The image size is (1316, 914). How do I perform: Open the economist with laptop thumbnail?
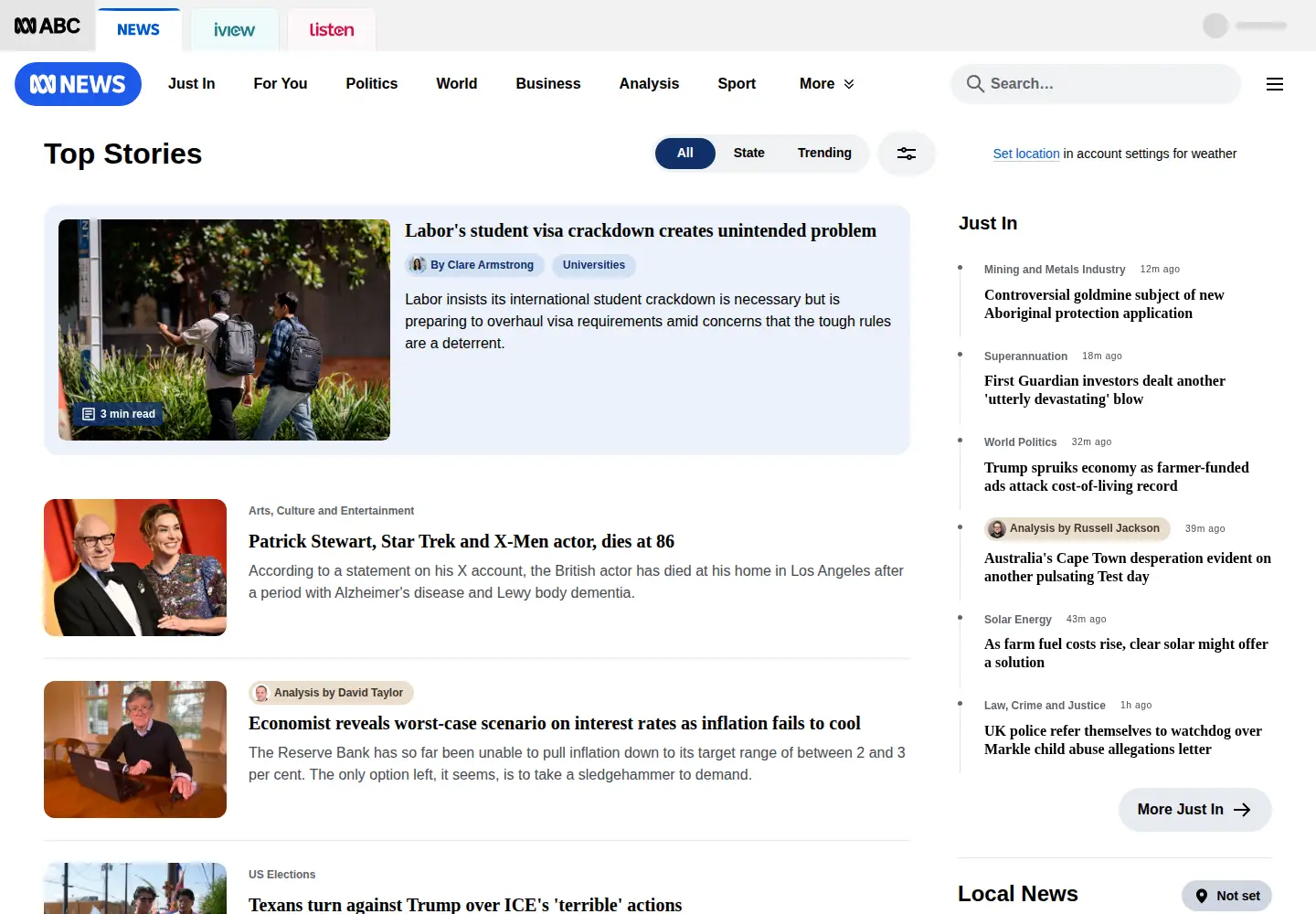point(135,749)
